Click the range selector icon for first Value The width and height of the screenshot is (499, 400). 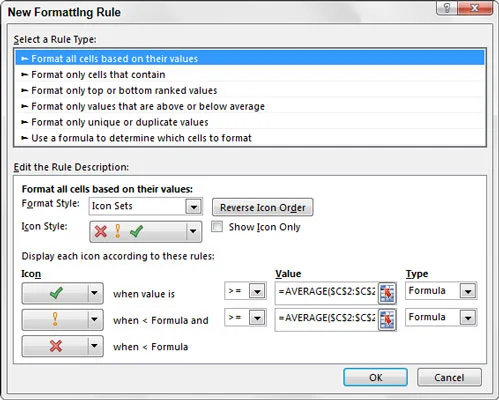[x=387, y=293]
